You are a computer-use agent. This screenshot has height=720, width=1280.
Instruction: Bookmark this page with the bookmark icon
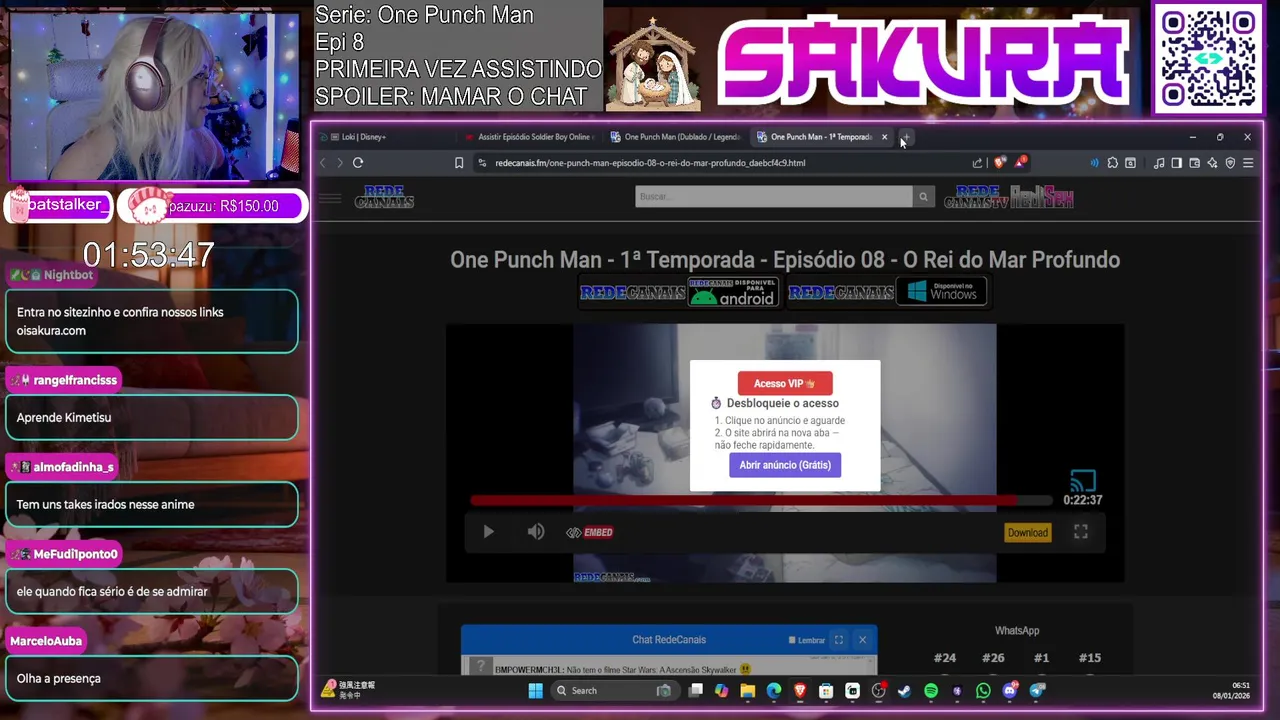(459, 163)
